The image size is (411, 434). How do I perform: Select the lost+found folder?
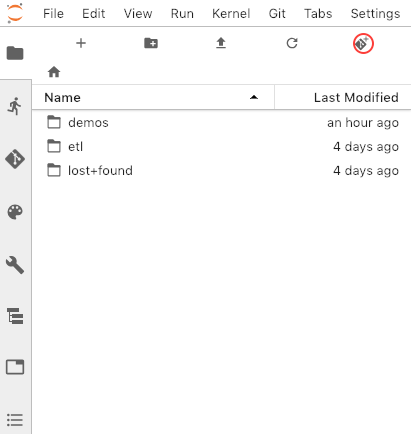tap(222, 171)
